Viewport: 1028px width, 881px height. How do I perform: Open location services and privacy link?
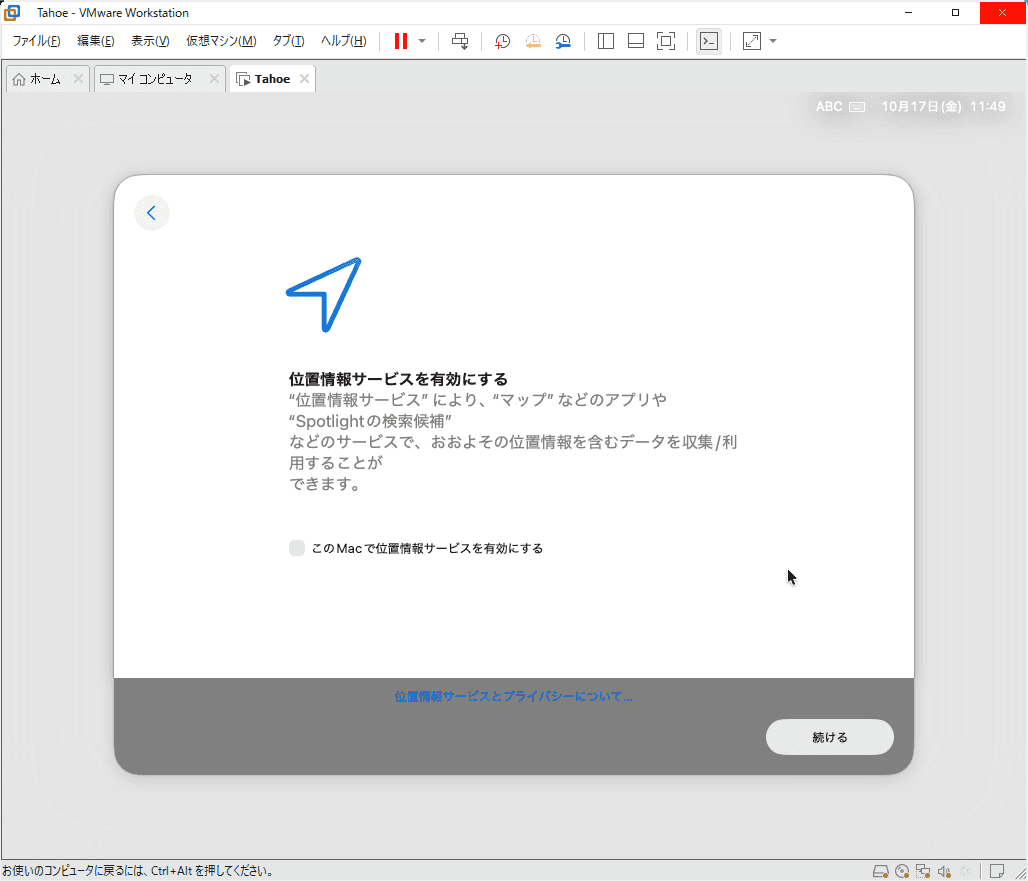[513, 696]
